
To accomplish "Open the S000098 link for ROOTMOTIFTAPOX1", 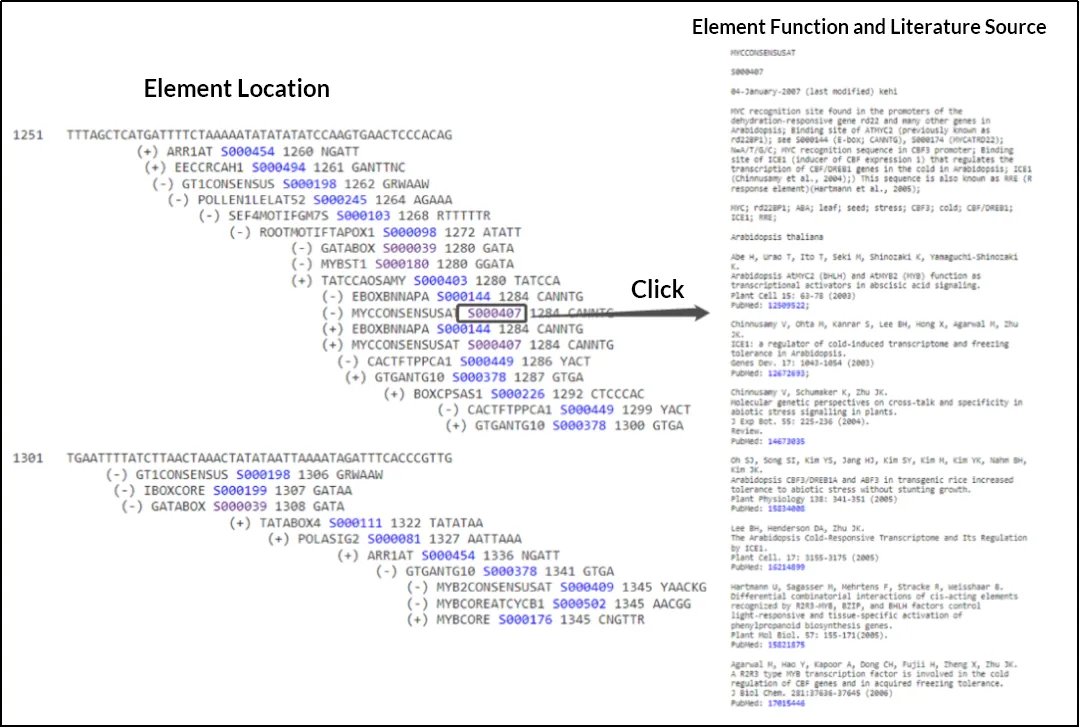I will (409, 232).
